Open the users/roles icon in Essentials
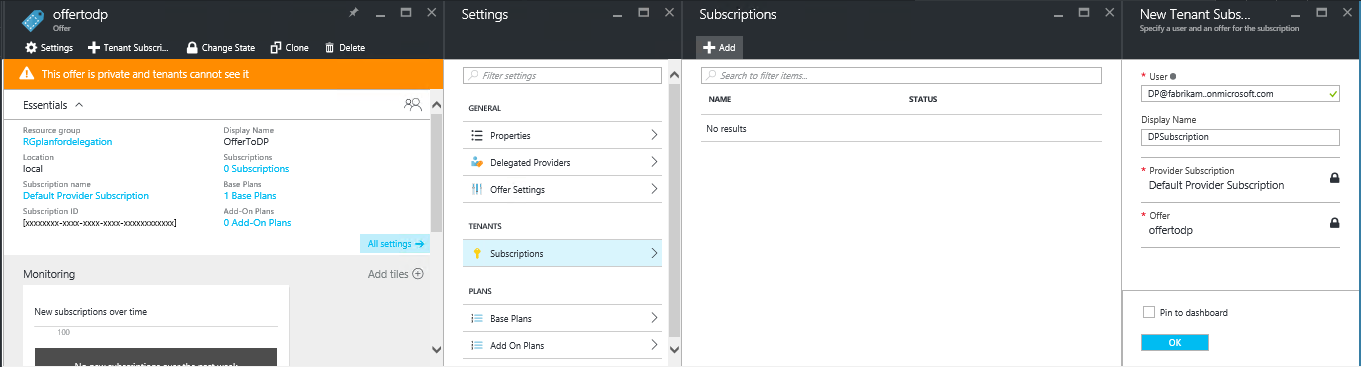The height and width of the screenshot is (367, 1361). pyautogui.click(x=413, y=103)
